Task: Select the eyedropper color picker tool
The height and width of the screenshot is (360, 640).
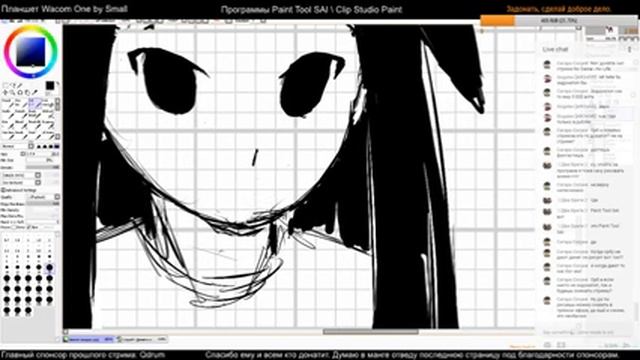Action: 35,93
